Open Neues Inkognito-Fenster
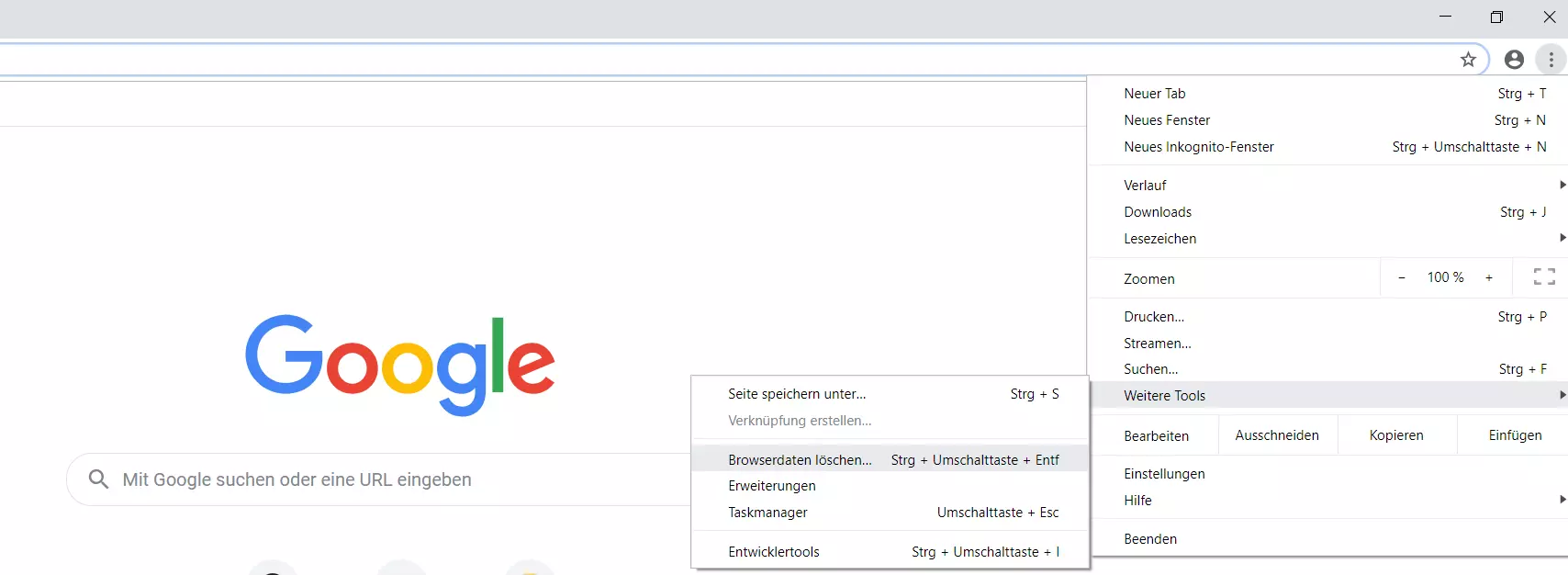Screen dimensions: 1568x575 tap(1199, 147)
